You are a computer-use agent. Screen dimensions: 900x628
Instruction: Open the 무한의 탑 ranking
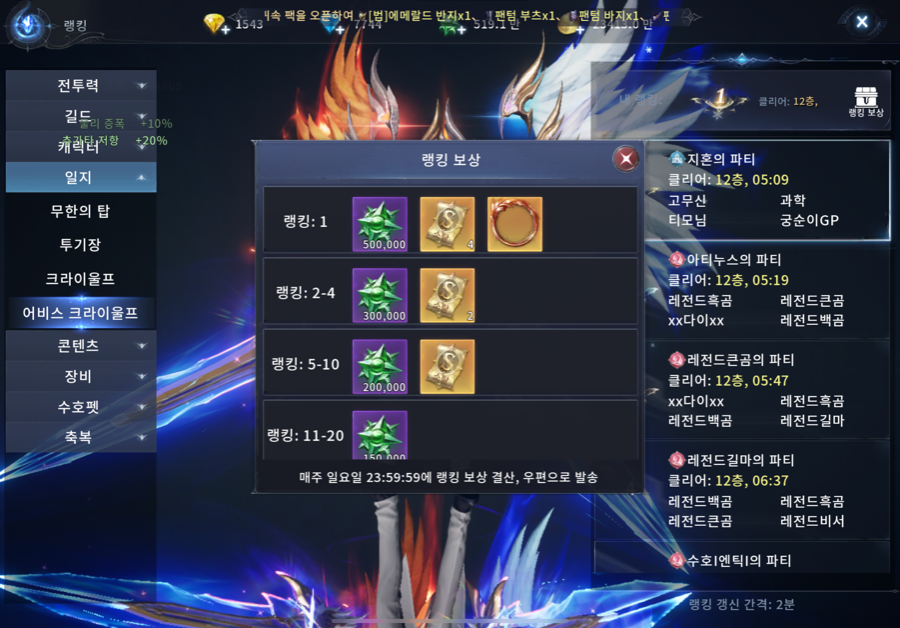81,211
